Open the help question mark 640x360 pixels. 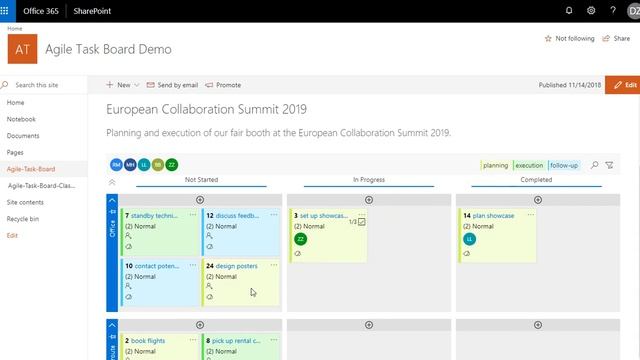pos(613,11)
